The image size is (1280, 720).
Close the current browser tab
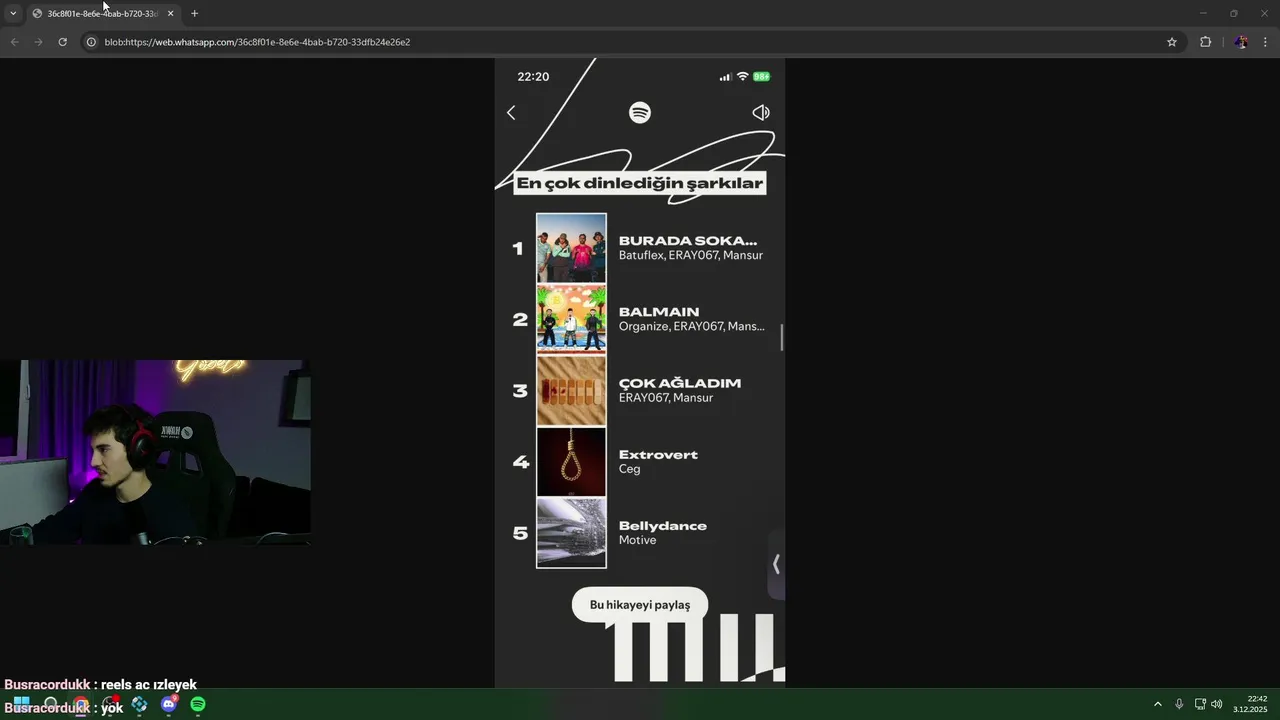tap(170, 14)
